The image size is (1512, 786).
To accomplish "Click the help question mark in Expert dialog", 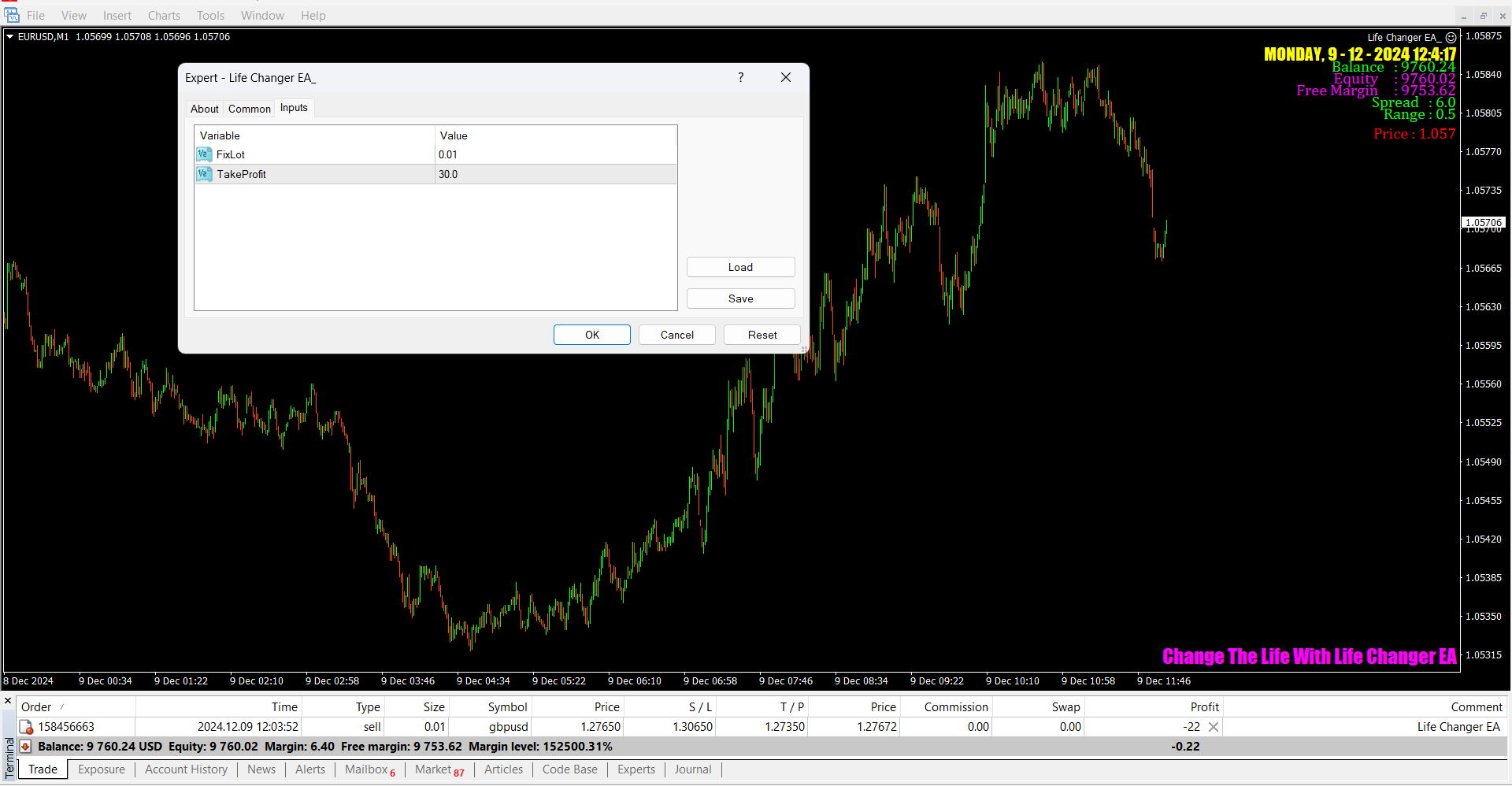I will click(x=740, y=77).
